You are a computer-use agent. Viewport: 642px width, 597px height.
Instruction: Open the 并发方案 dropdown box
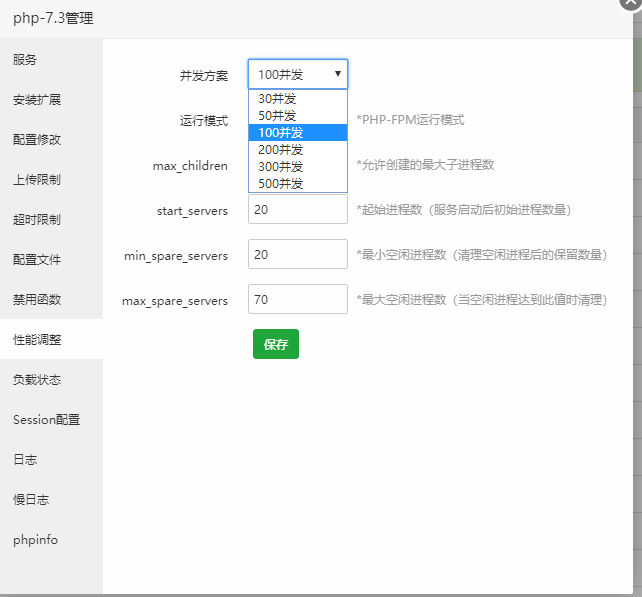click(x=297, y=74)
